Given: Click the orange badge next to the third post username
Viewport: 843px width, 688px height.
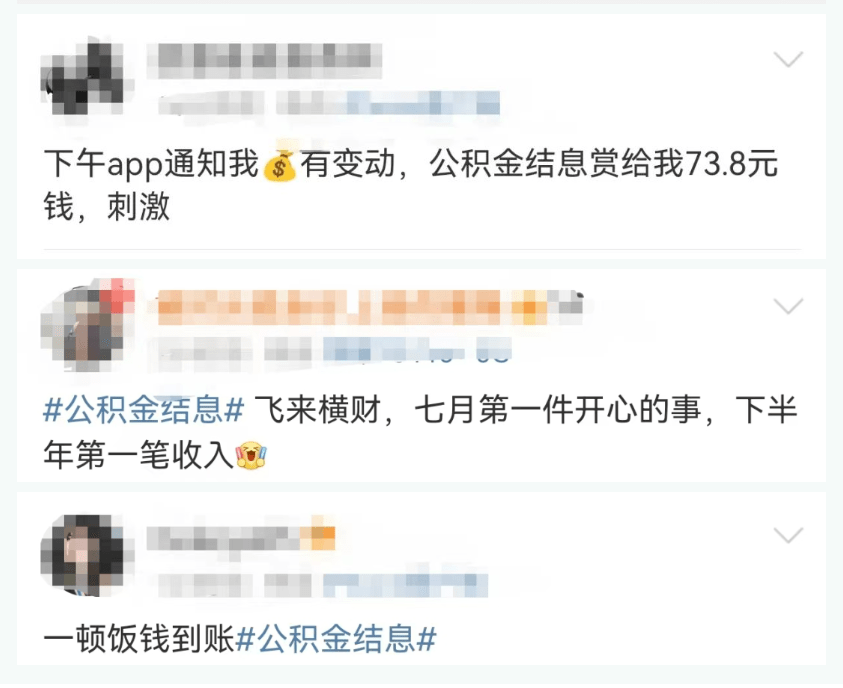Looking at the screenshot, I should (x=318, y=535).
